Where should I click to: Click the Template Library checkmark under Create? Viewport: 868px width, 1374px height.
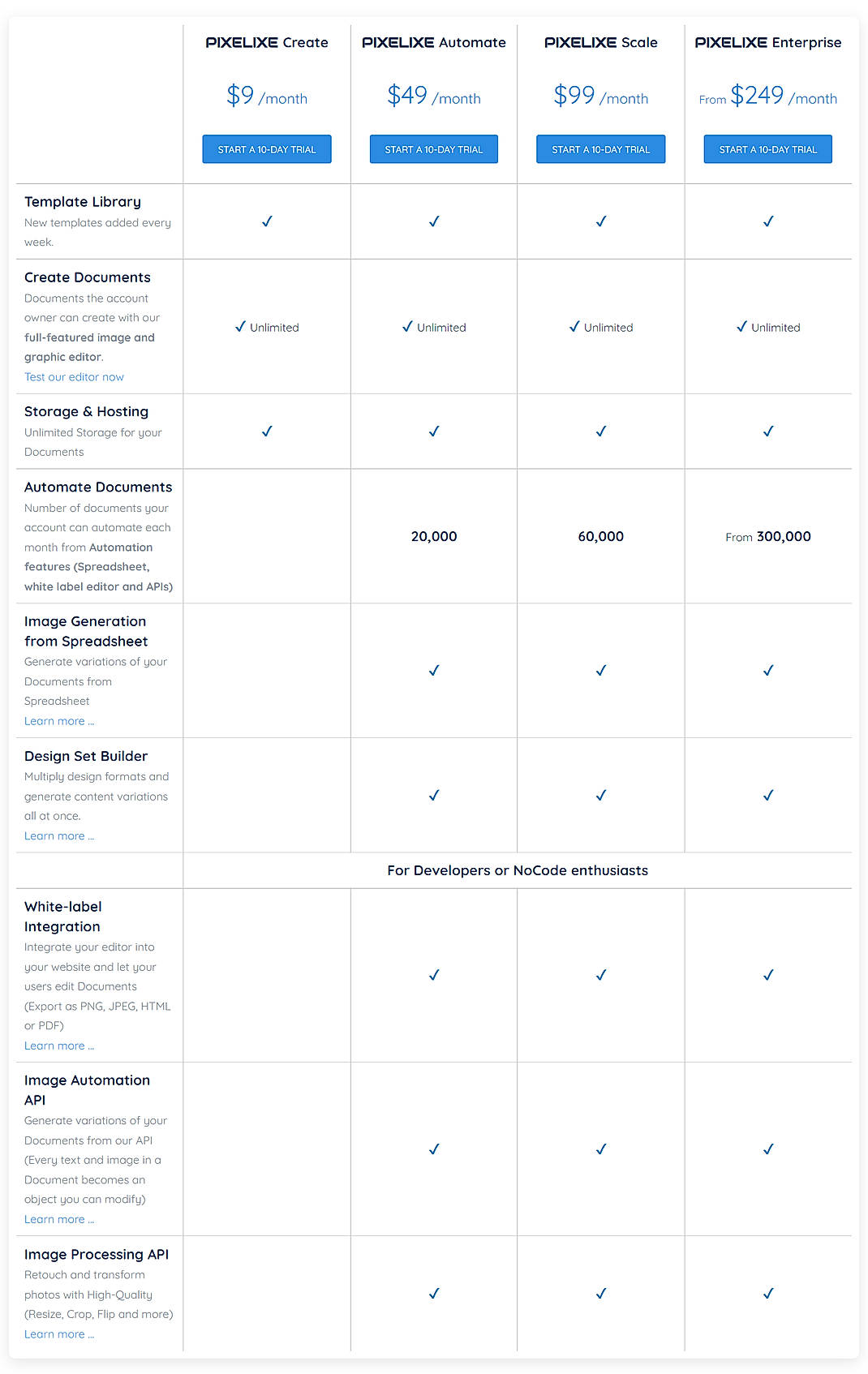[266, 221]
